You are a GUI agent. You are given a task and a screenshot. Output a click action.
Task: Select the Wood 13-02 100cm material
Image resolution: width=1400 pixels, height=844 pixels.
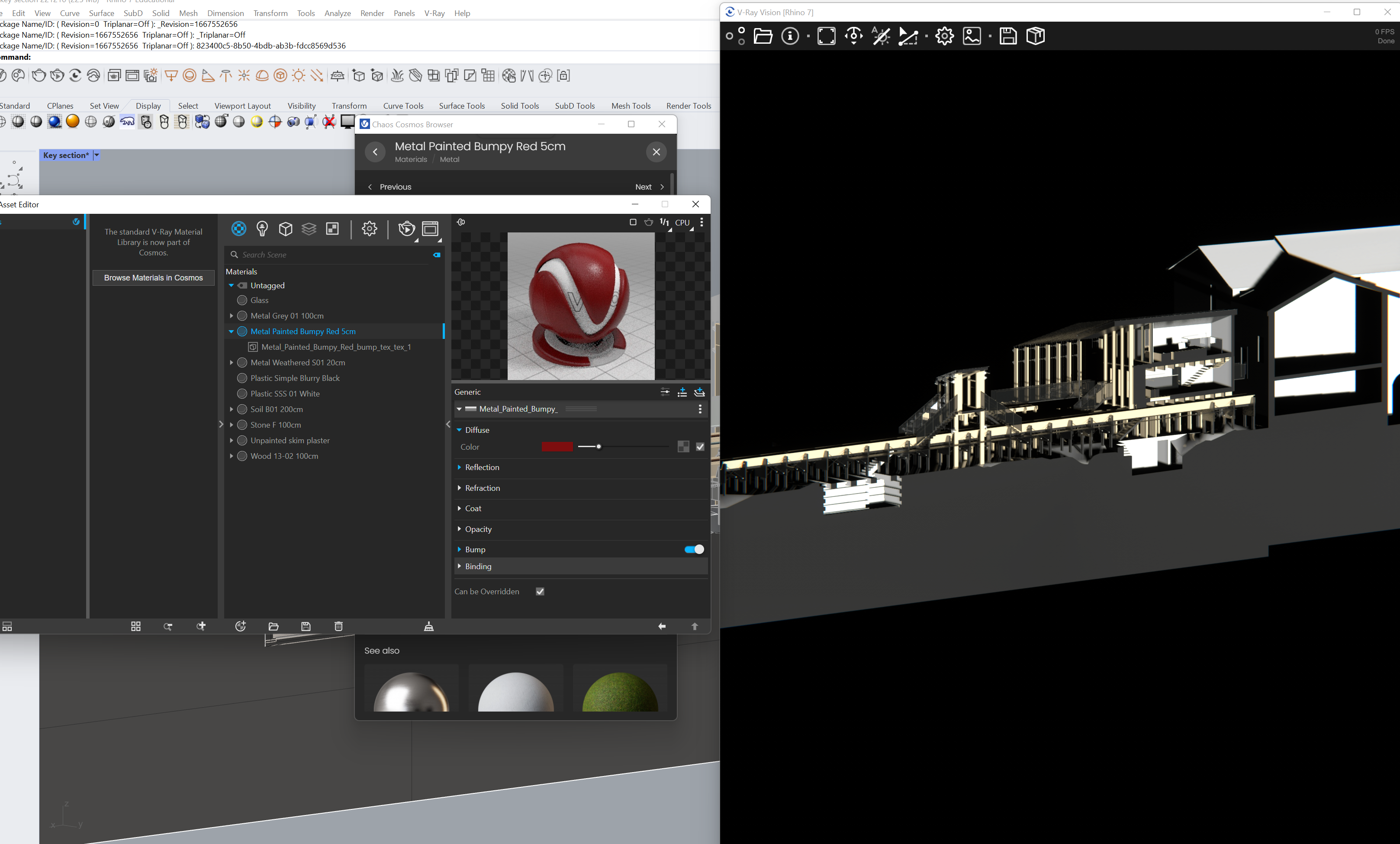pyautogui.click(x=284, y=456)
